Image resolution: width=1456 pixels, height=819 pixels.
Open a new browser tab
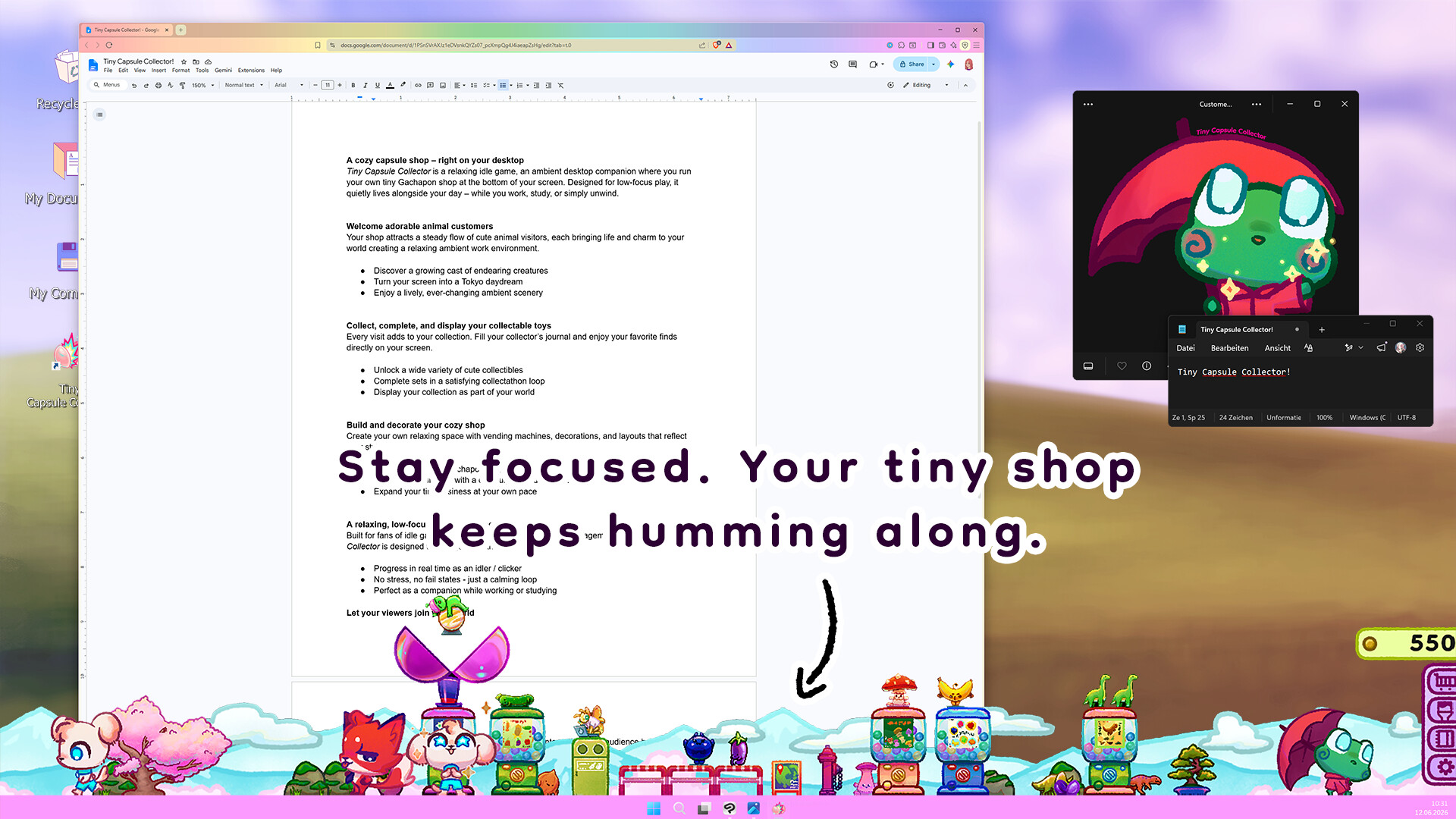pyautogui.click(x=180, y=30)
